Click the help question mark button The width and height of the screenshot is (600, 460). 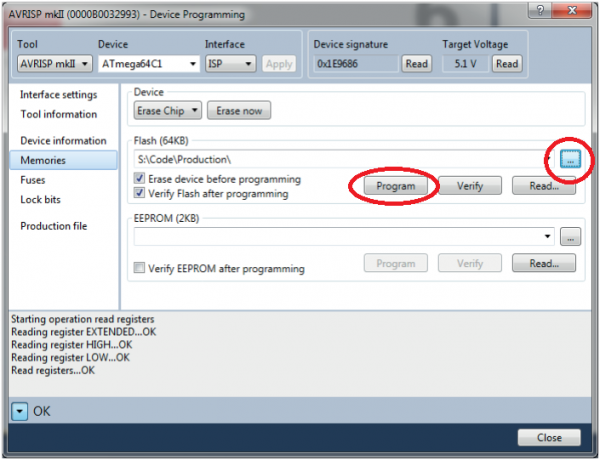[x=540, y=10]
